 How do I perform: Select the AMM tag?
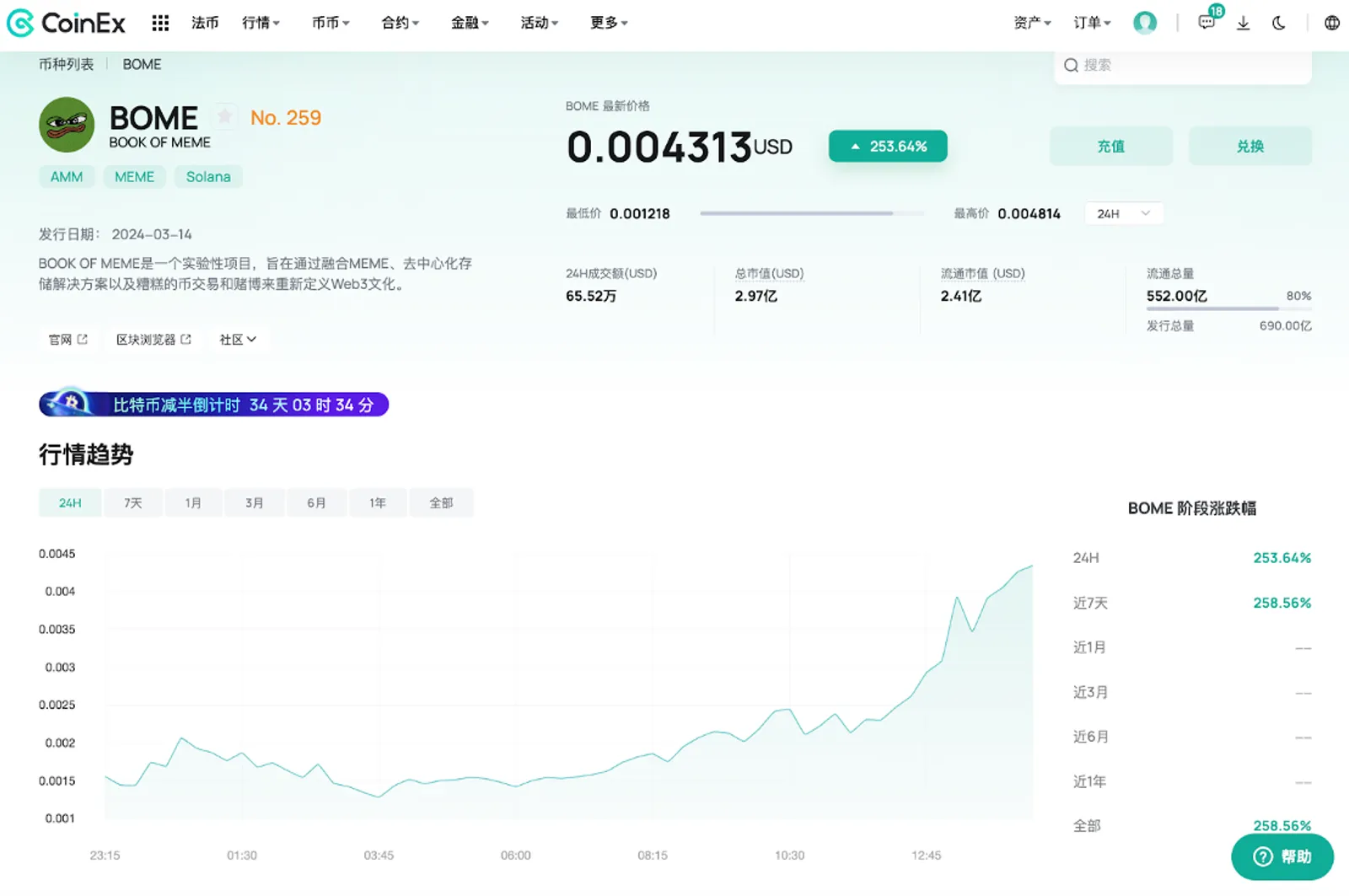tap(67, 177)
